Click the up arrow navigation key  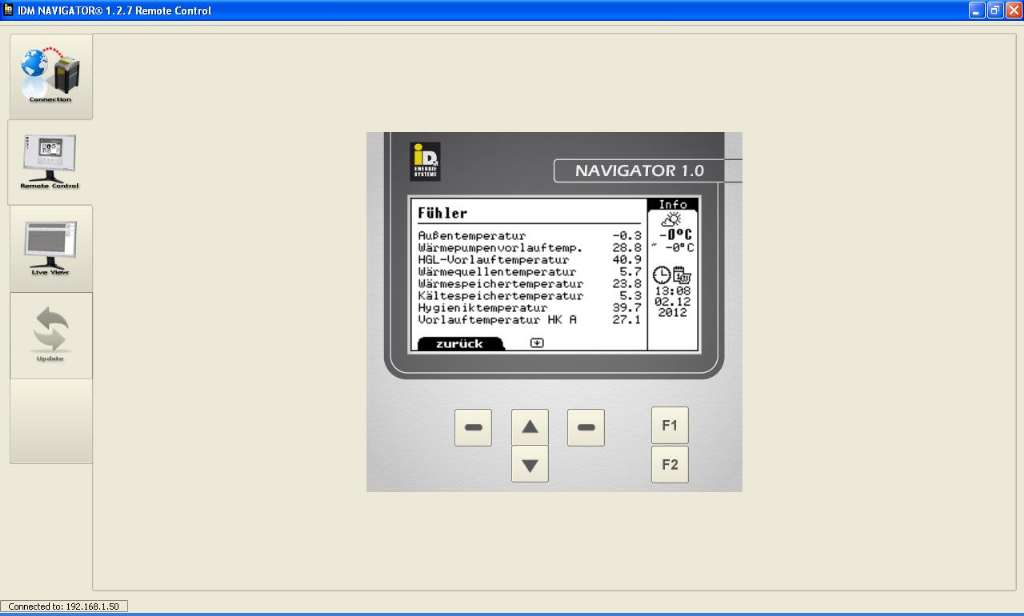point(530,427)
